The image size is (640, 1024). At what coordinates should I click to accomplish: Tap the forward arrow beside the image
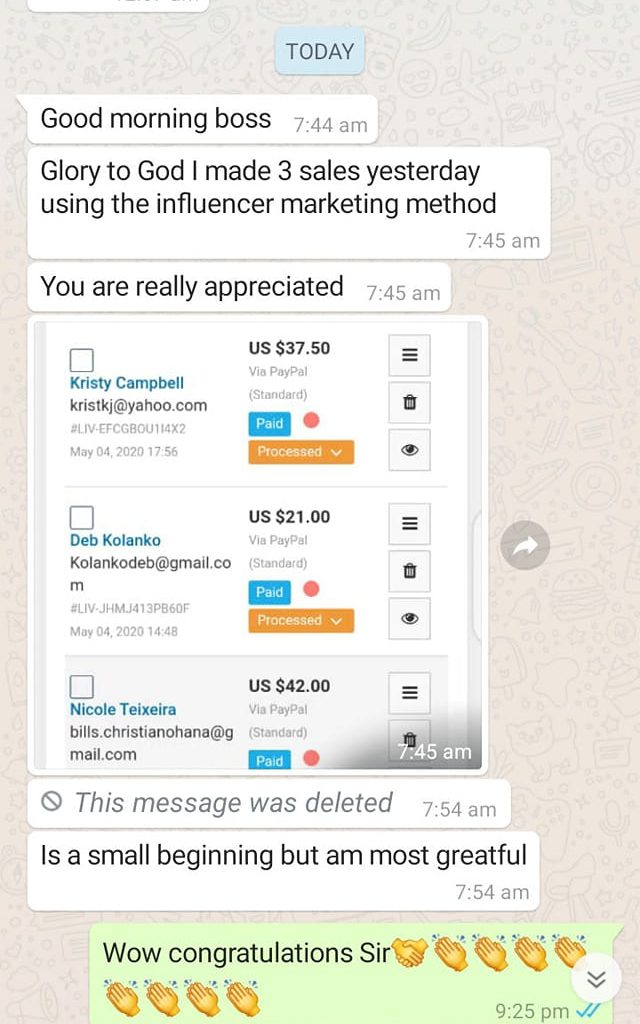pos(525,545)
